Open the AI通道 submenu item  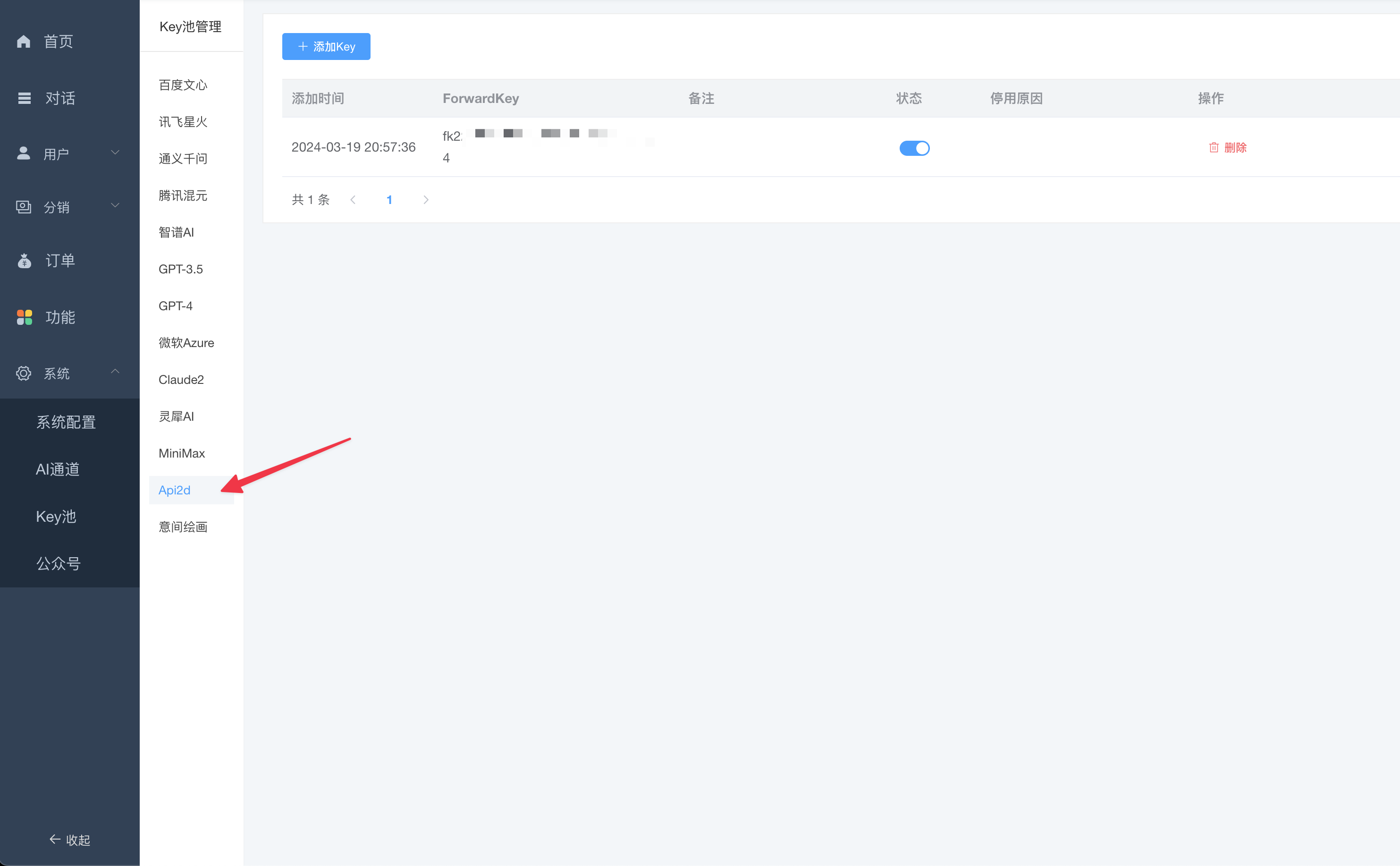click(x=58, y=470)
